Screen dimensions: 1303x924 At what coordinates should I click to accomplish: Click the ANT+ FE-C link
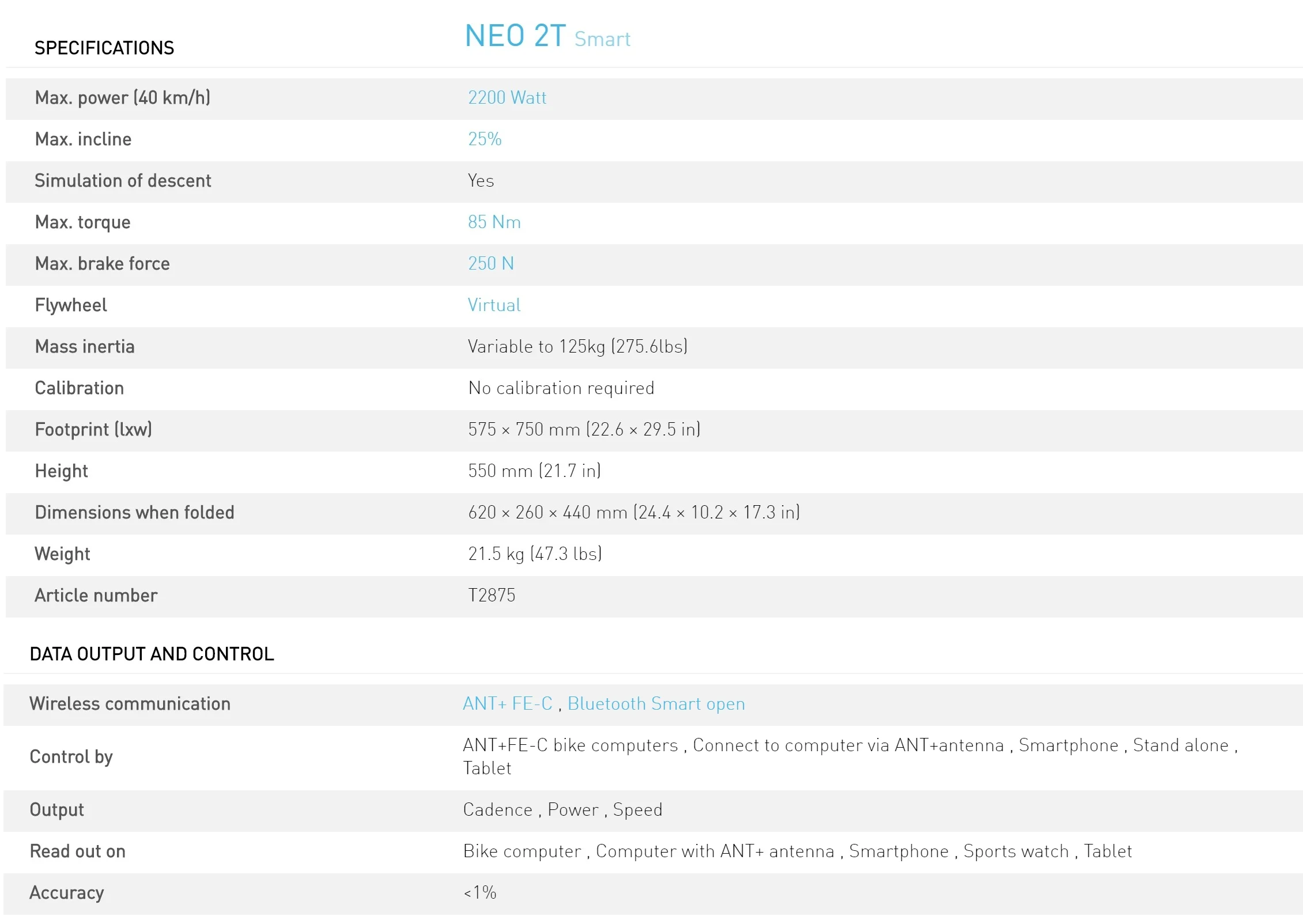[x=507, y=704]
